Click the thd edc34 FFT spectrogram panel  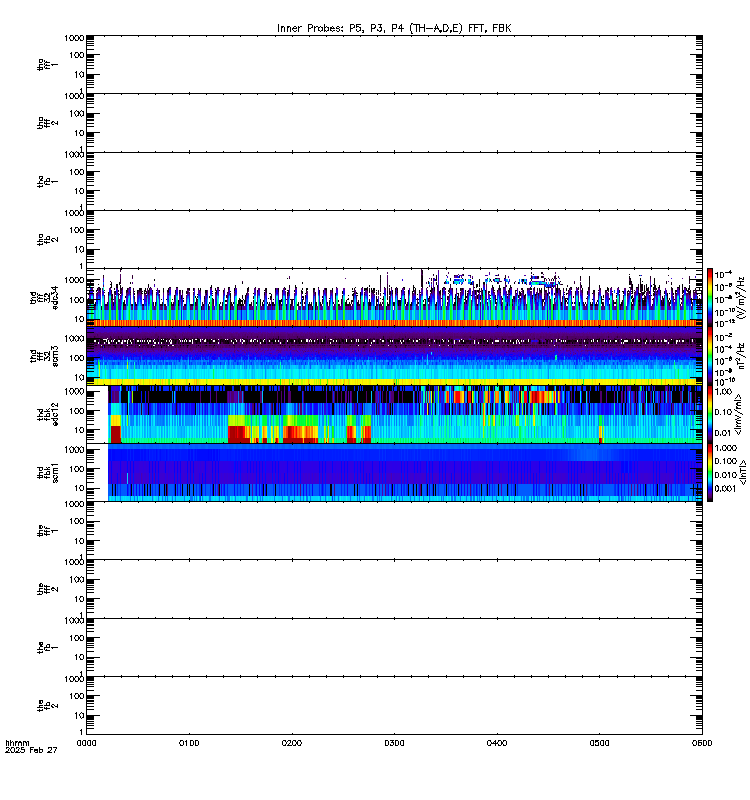pos(394,297)
